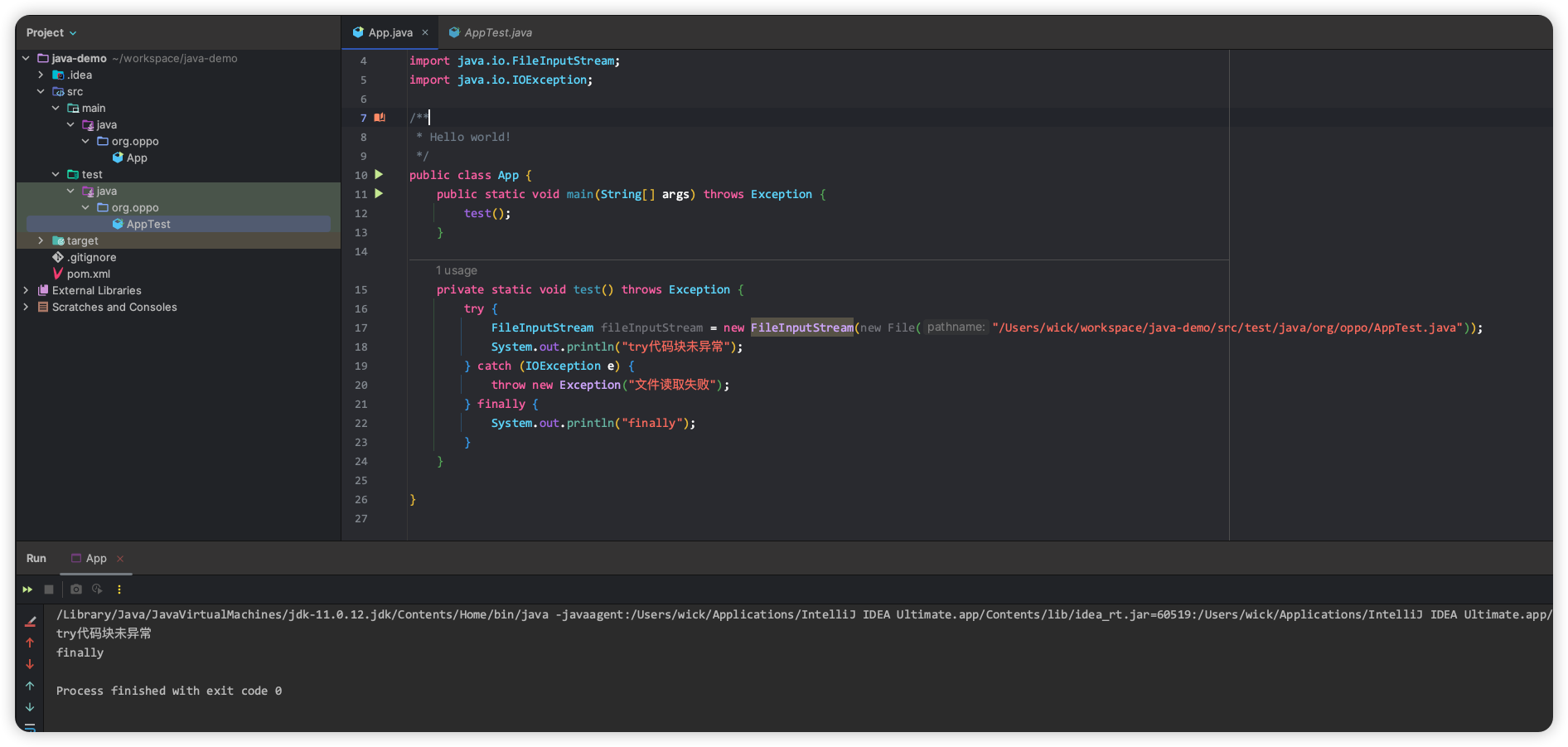Click the .gitignore file icon
This screenshot has height=747, width=1568.
click(x=58, y=257)
